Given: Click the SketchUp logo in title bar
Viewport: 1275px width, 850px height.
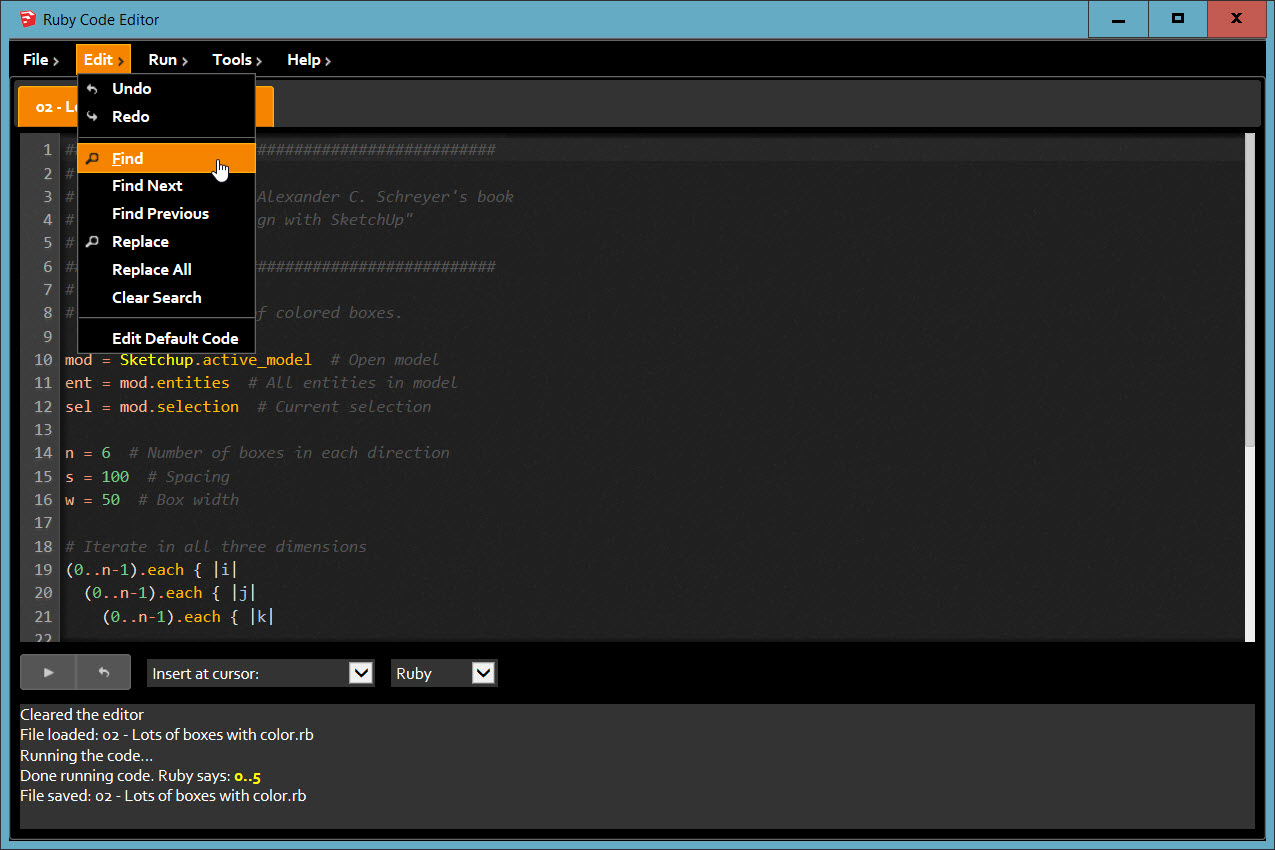Looking at the screenshot, I should tap(27, 19).
